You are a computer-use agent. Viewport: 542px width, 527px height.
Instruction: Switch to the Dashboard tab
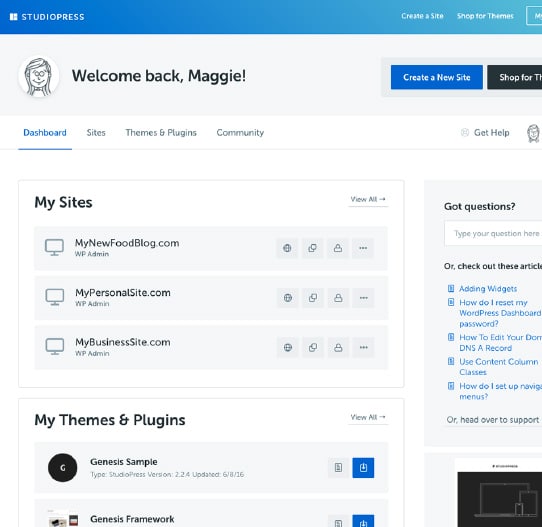pos(45,133)
